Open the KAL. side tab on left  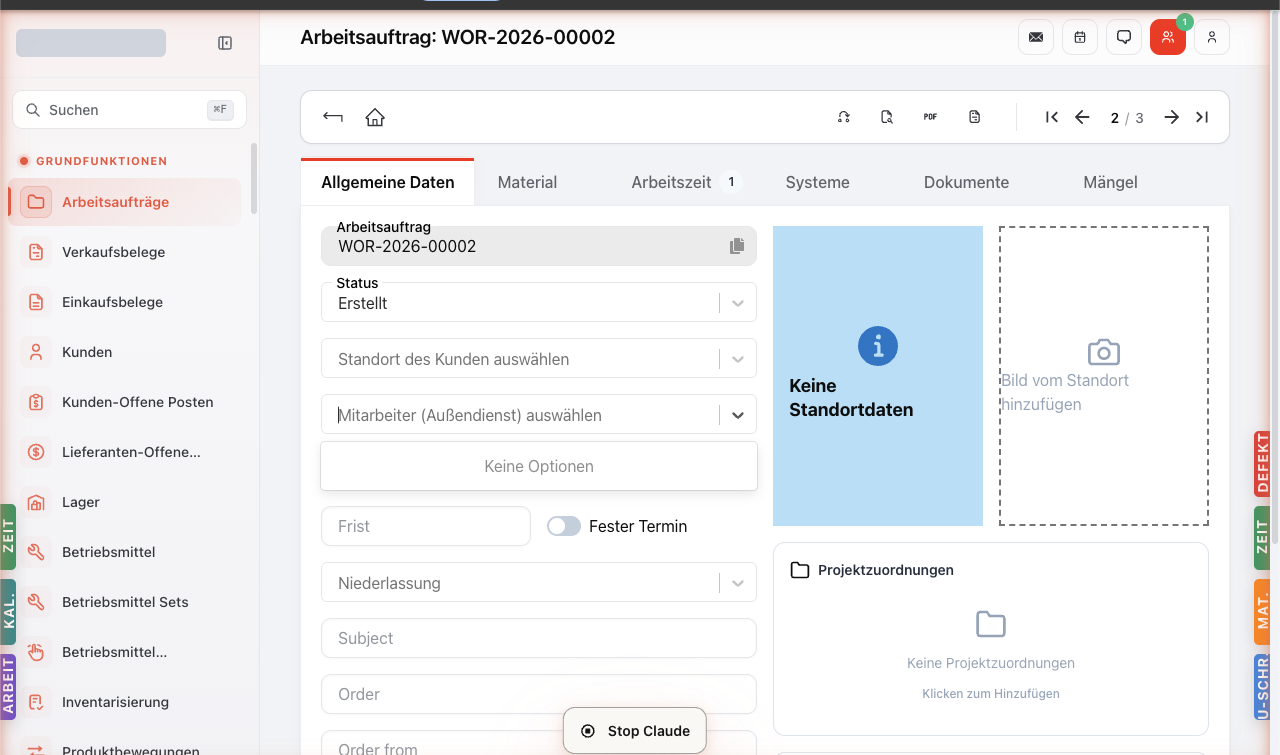coord(8,612)
